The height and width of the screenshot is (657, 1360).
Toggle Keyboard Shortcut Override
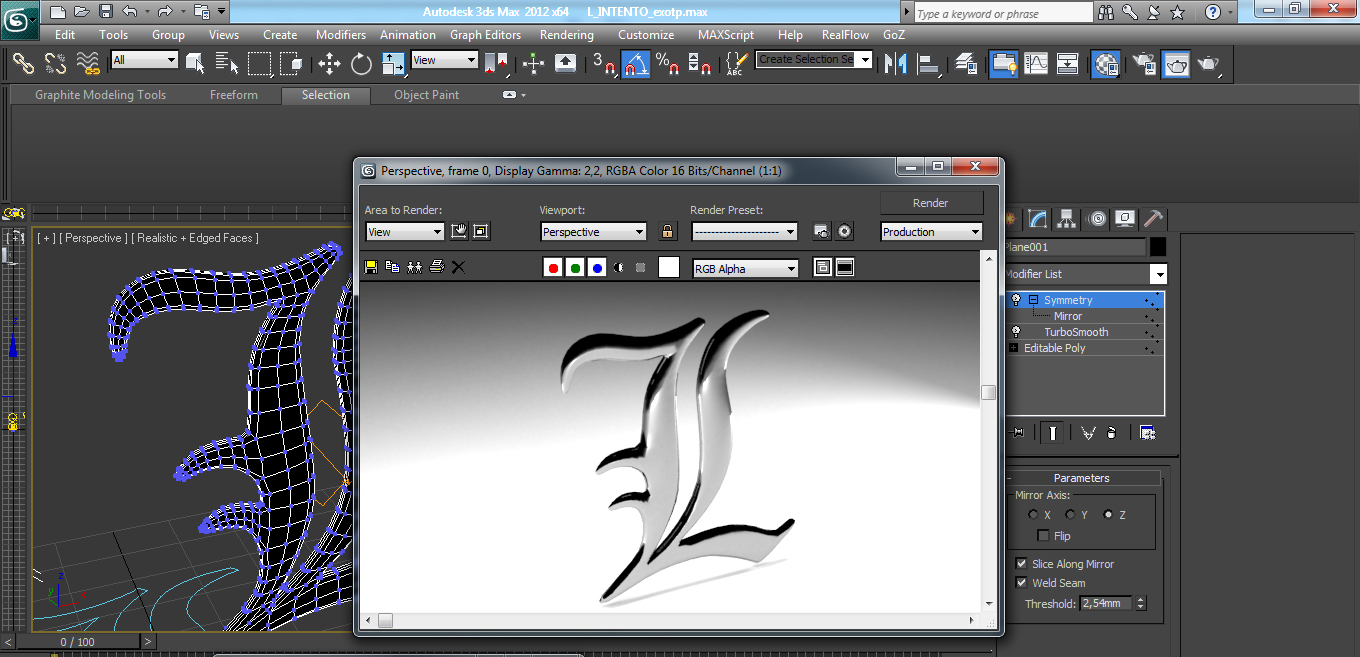point(565,63)
